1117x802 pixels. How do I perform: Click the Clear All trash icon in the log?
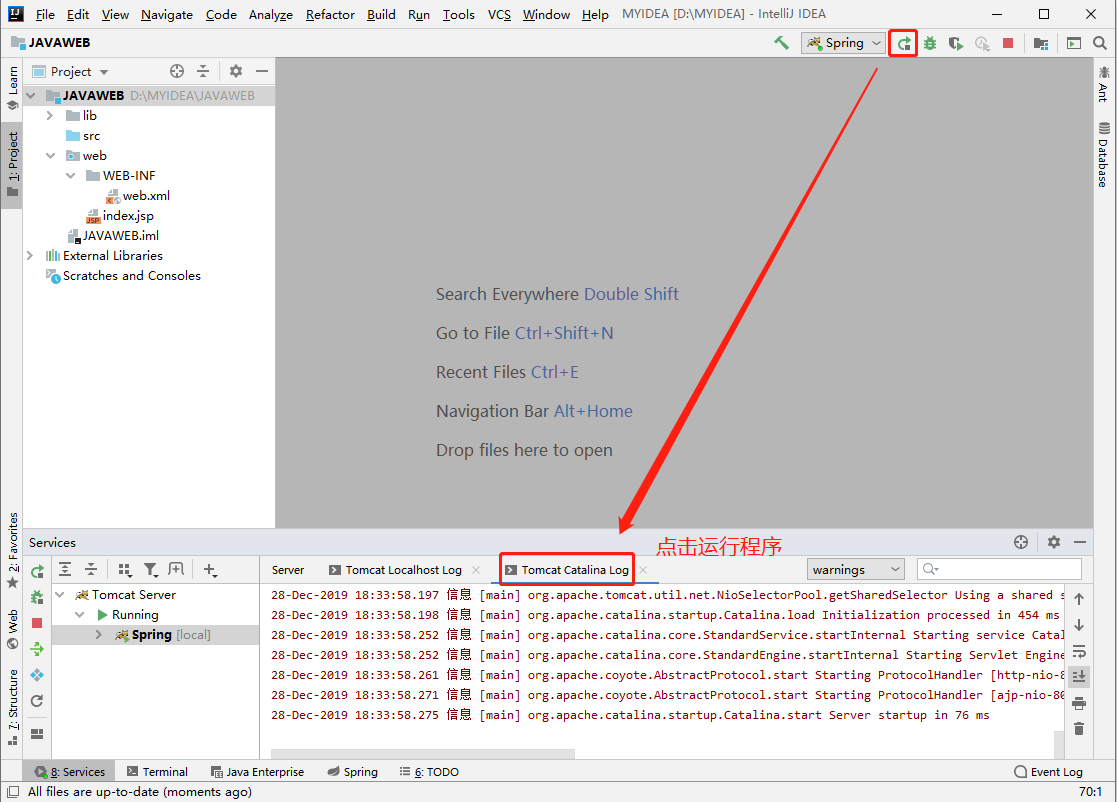click(1079, 729)
